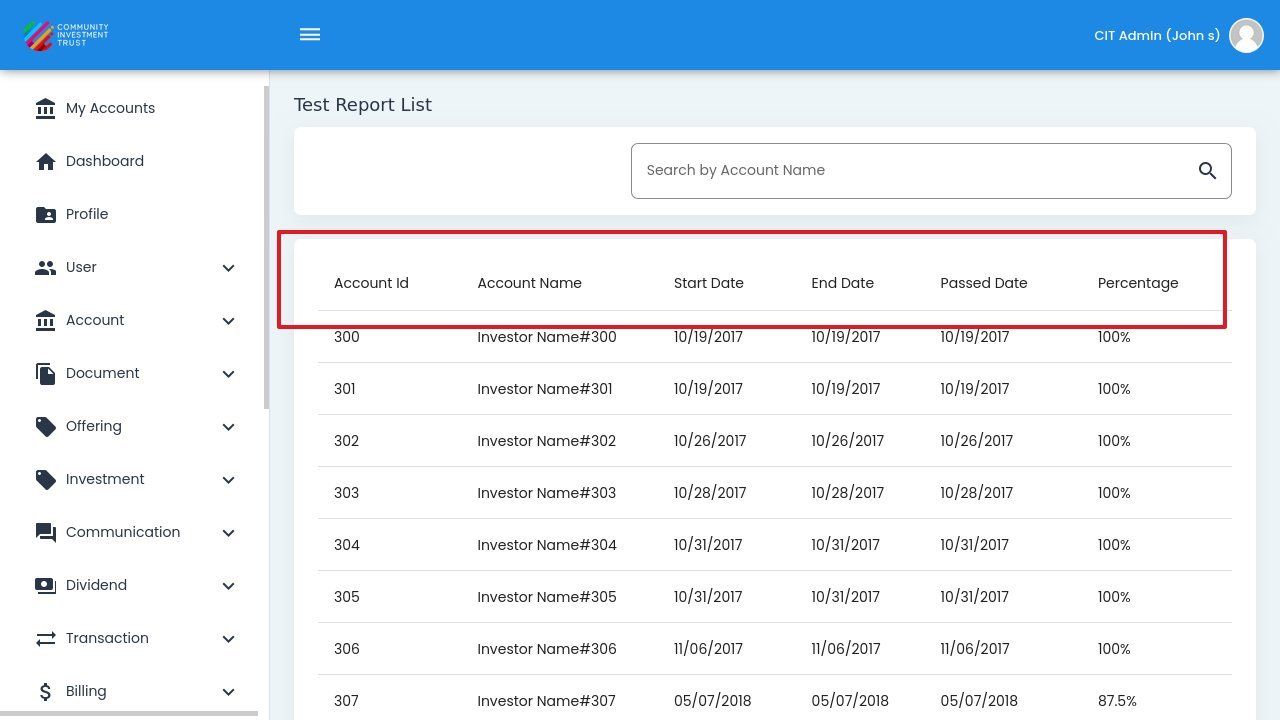Click the Dashboard home icon
The width and height of the screenshot is (1280, 720).
(x=46, y=162)
